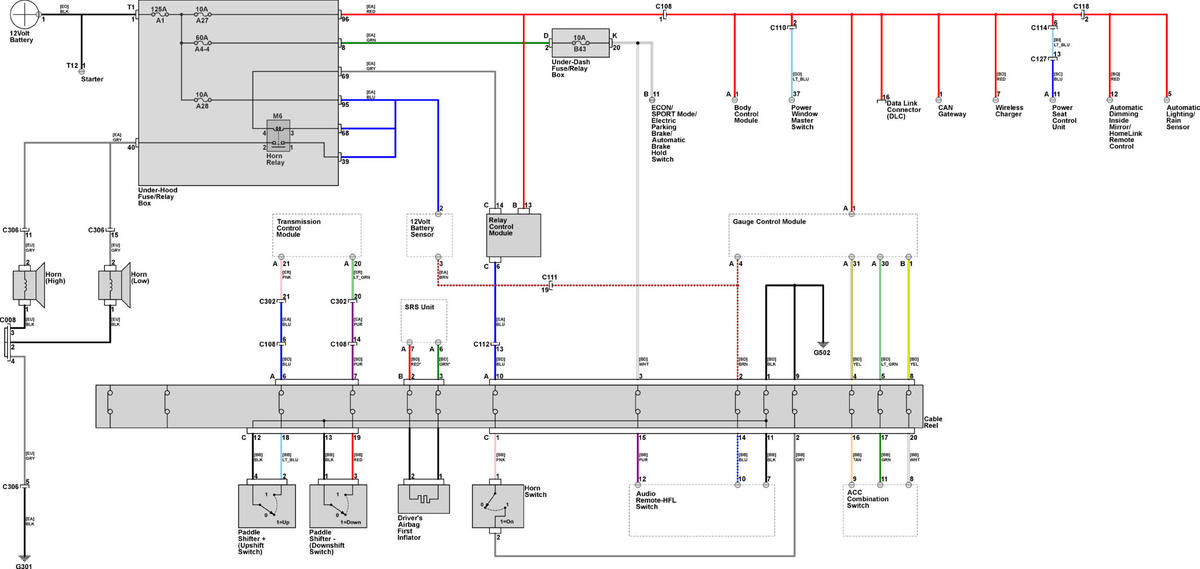Screen dimensions: 1200x569
Task: Click the C110 connector label
Action: [779, 28]
